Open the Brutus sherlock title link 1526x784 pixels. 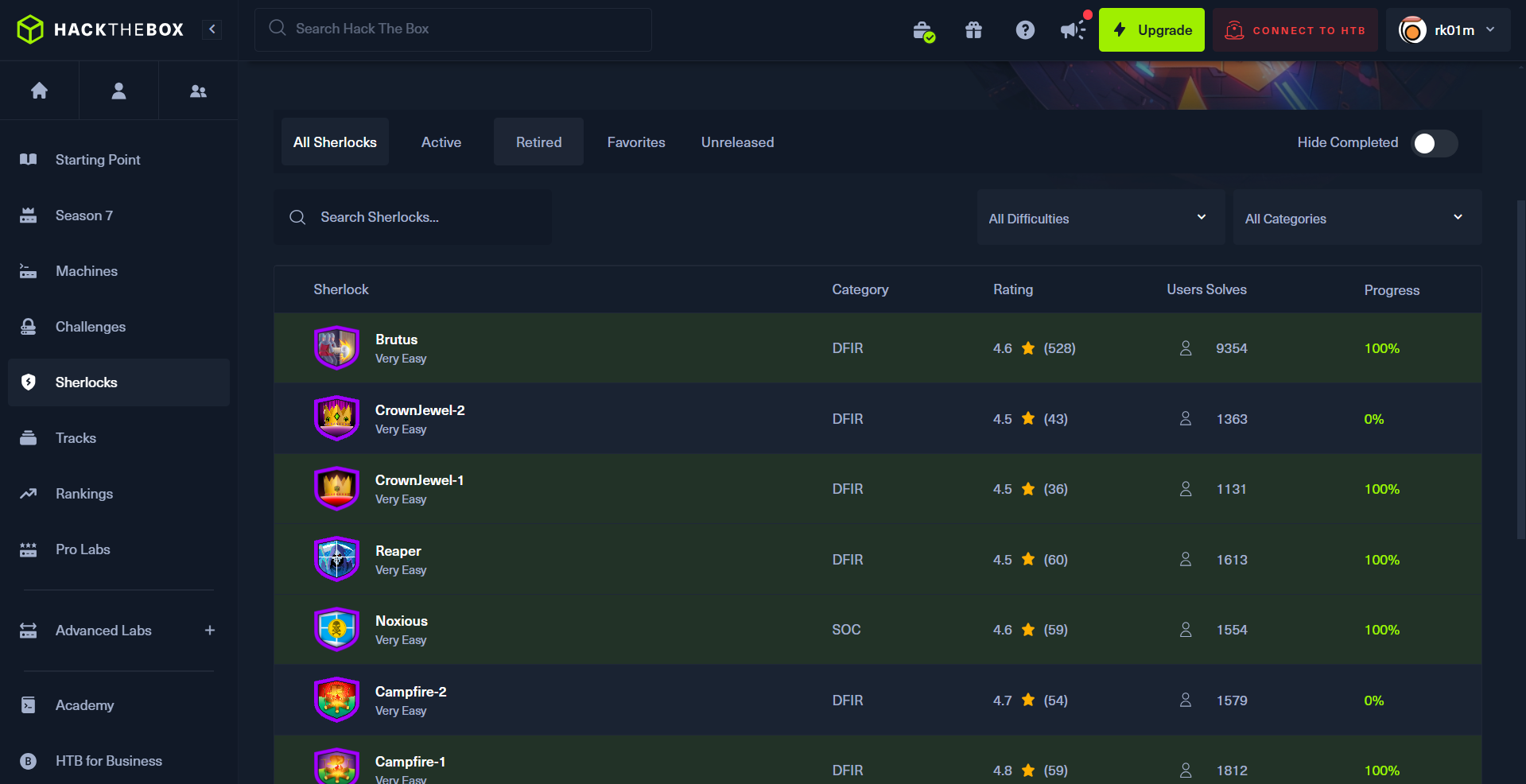tap(396, 340)
